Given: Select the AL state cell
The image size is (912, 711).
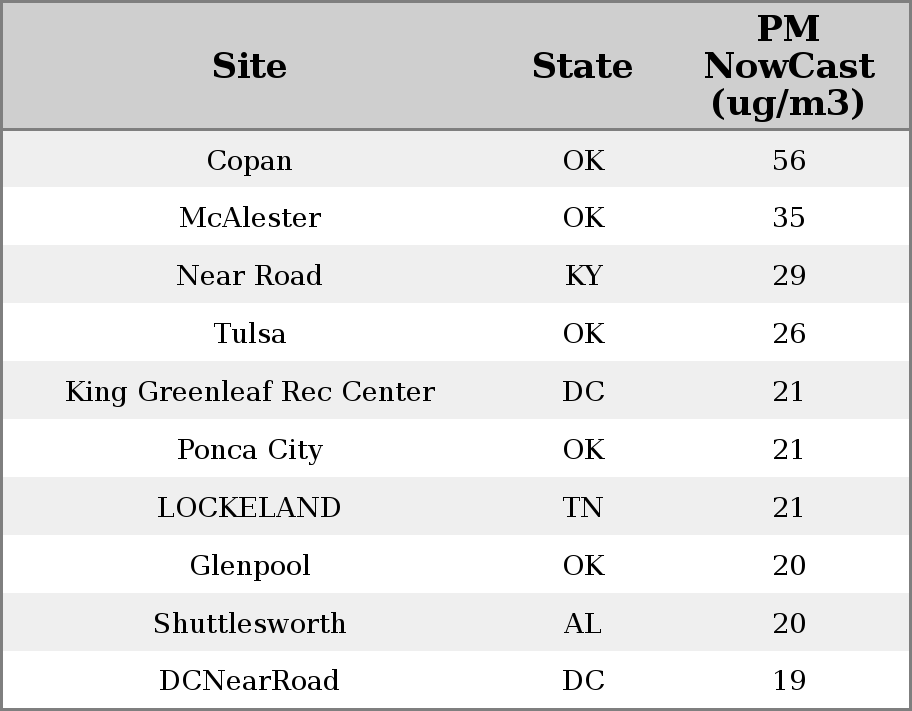Looking at the screenshot, I should 583,624.
